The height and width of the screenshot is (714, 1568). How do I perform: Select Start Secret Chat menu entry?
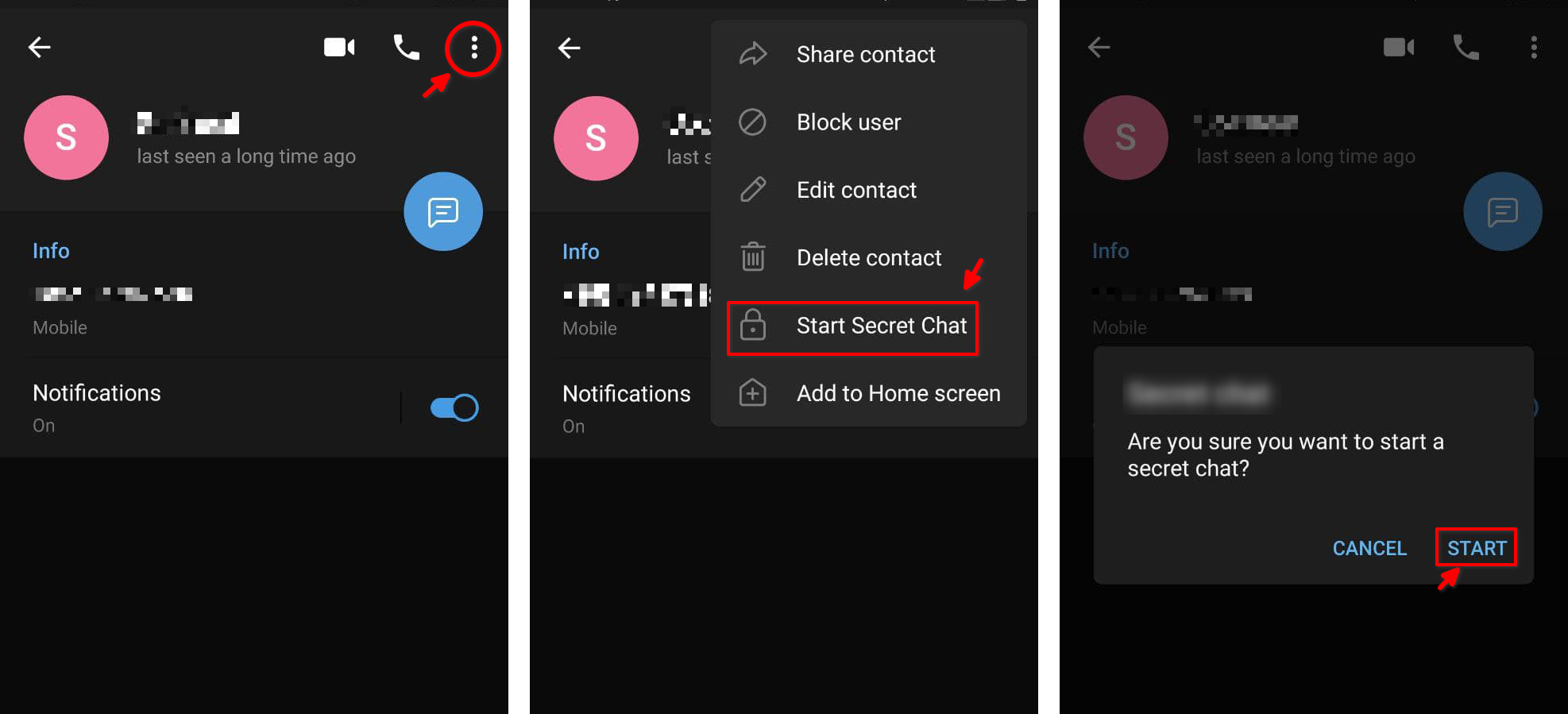coord(852,327)
